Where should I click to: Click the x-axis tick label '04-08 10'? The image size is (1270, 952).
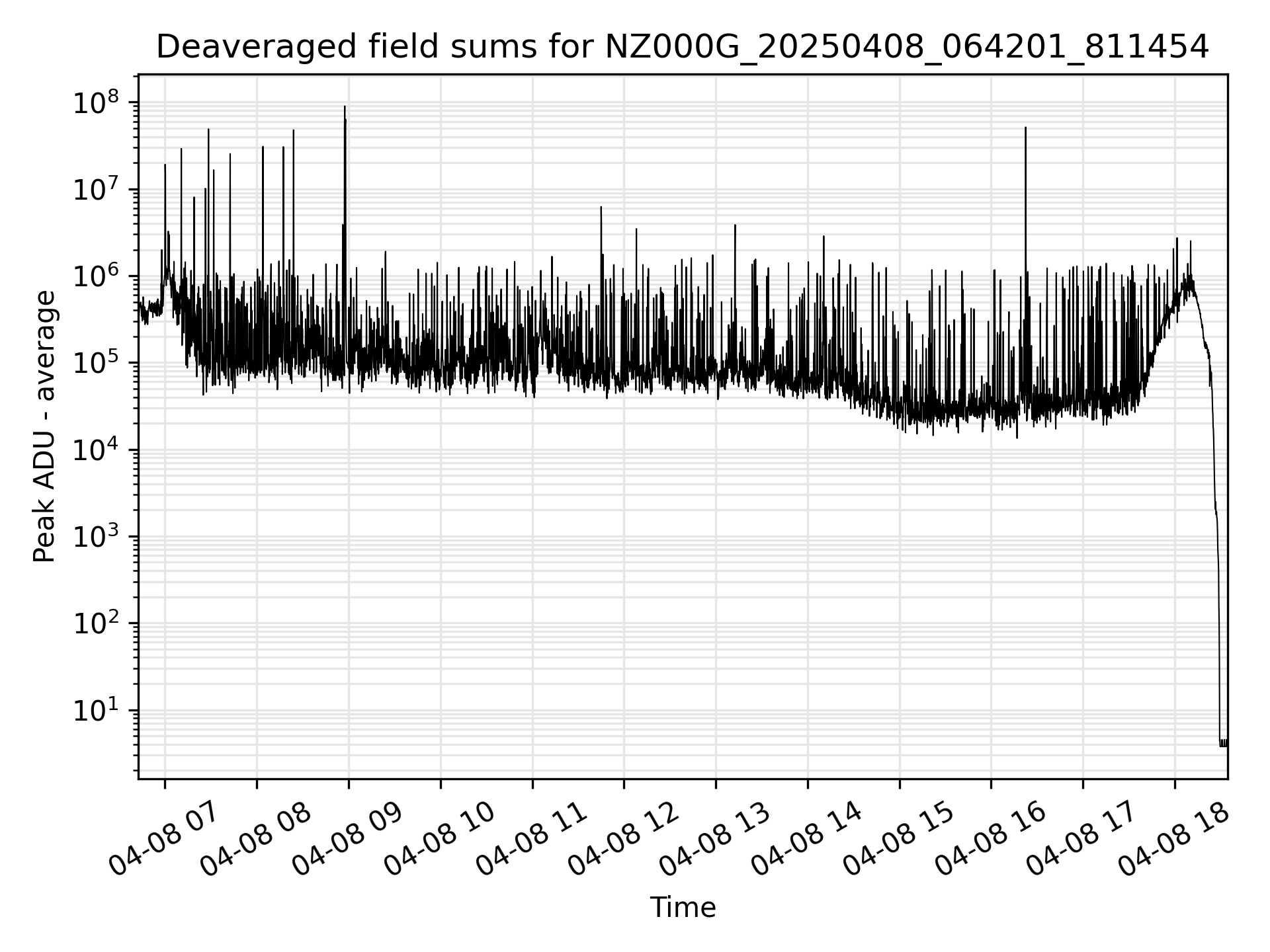coord(439,840)
